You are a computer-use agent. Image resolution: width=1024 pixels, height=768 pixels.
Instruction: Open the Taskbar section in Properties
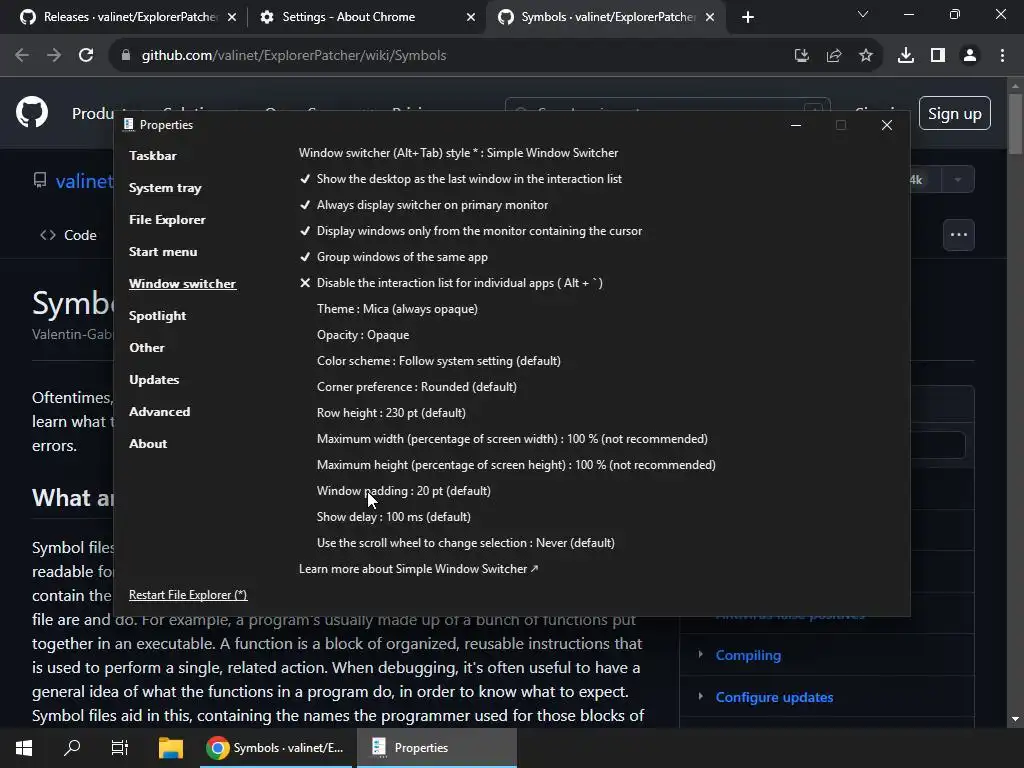[153, 155]
